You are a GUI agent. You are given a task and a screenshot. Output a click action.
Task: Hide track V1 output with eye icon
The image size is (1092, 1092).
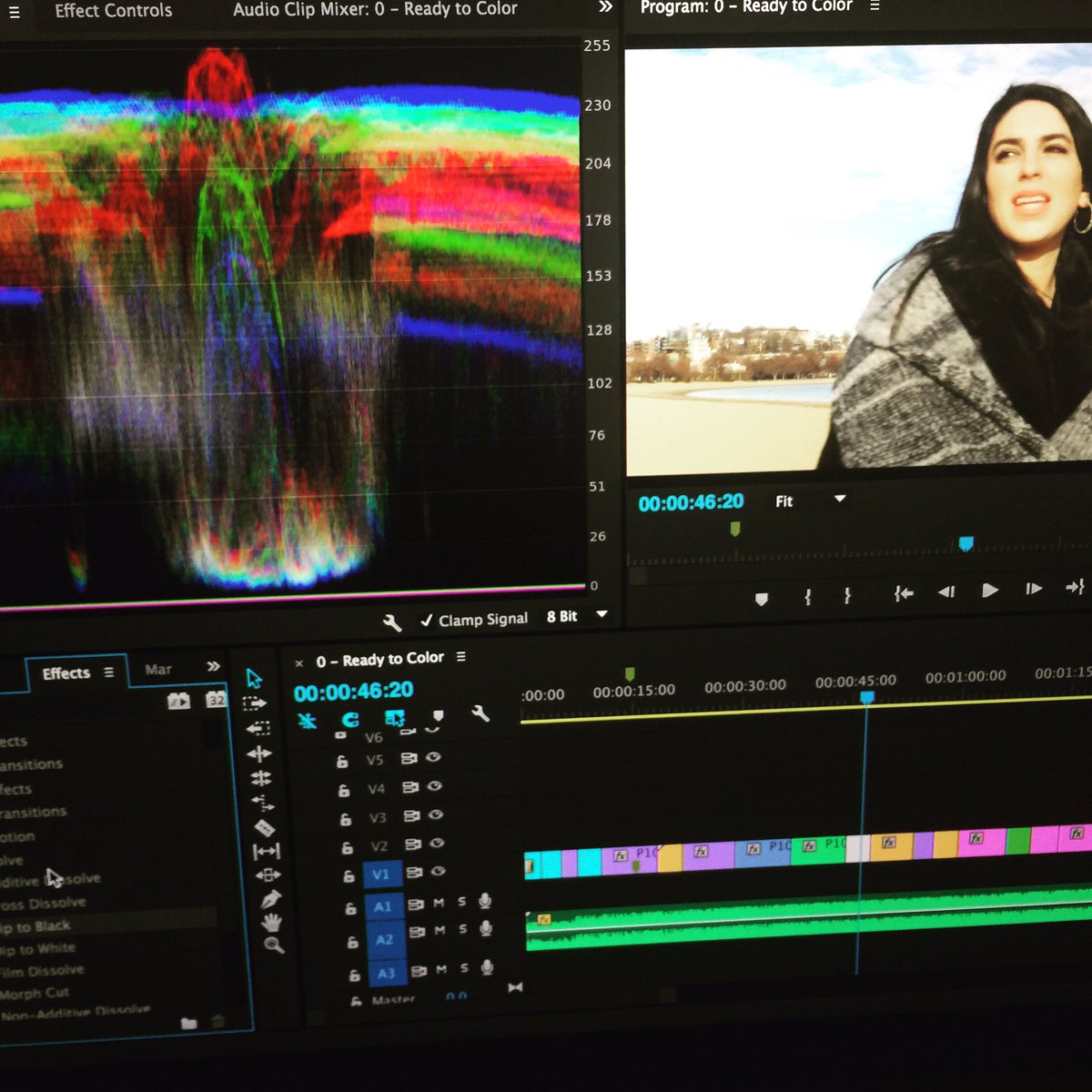(438, 872)
